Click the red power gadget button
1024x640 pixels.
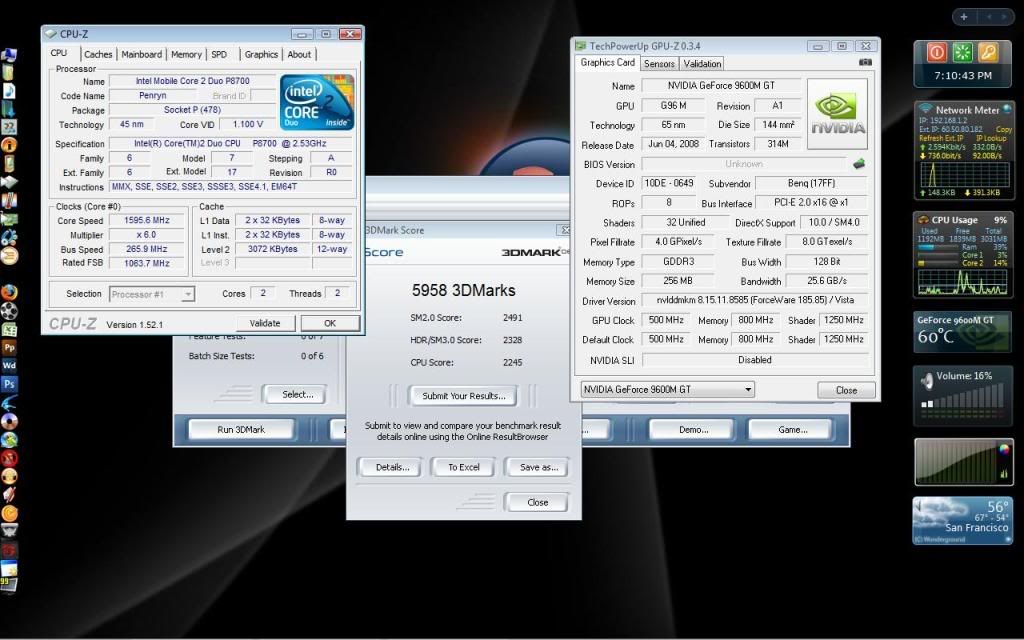tap(937, 52)
